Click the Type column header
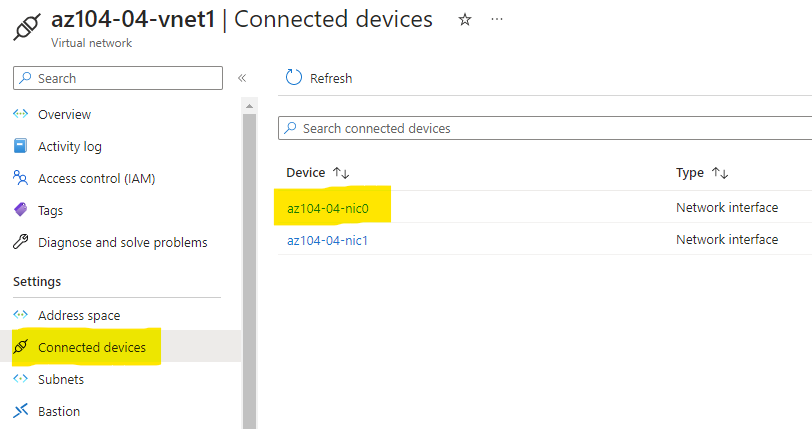The width and height of the screenshot is (812, 429). (690, 173)
